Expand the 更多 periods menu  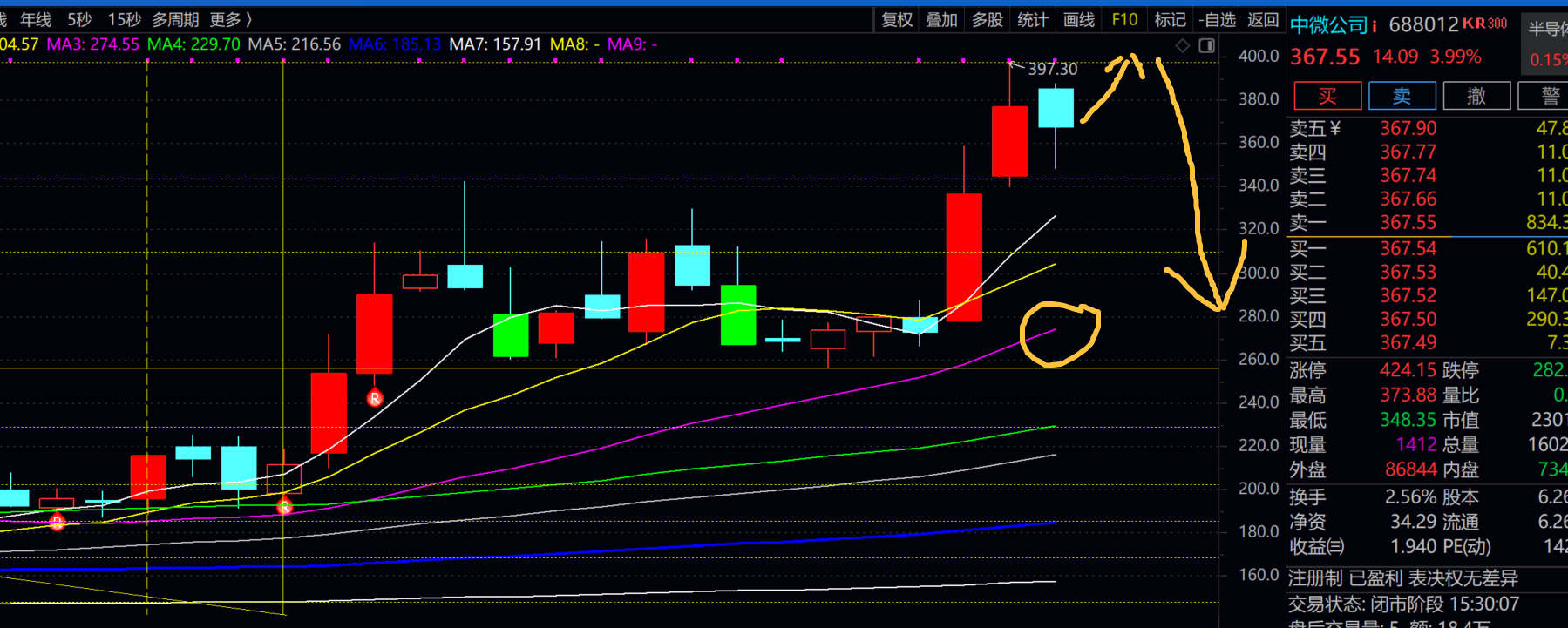tap(231, 19)
